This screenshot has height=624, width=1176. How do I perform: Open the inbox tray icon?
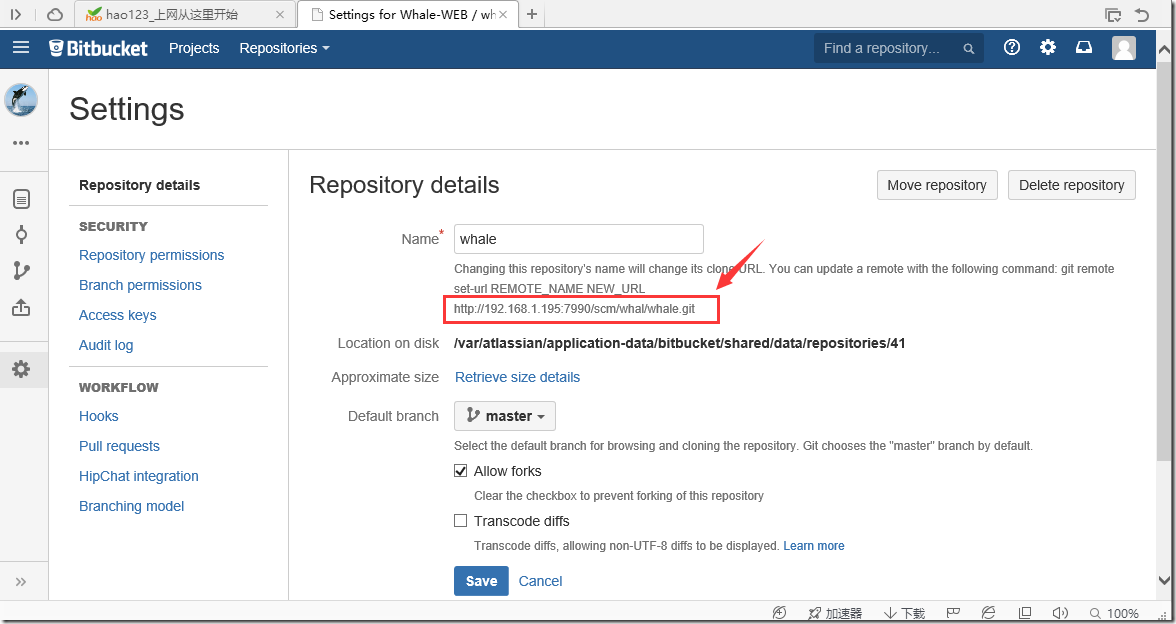click(x=1084, y=48)
